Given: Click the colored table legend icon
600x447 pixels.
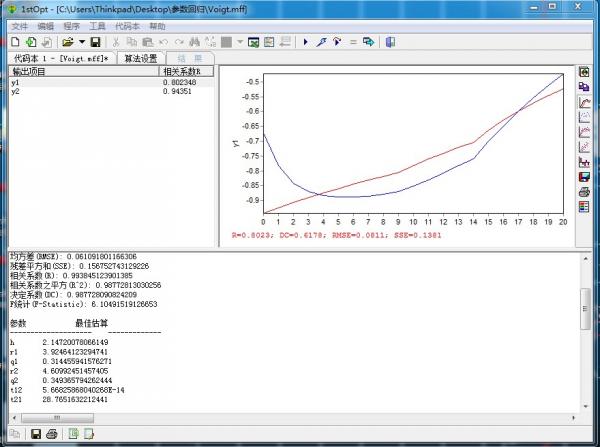Looking at the screenshot, I should point(584,207).
